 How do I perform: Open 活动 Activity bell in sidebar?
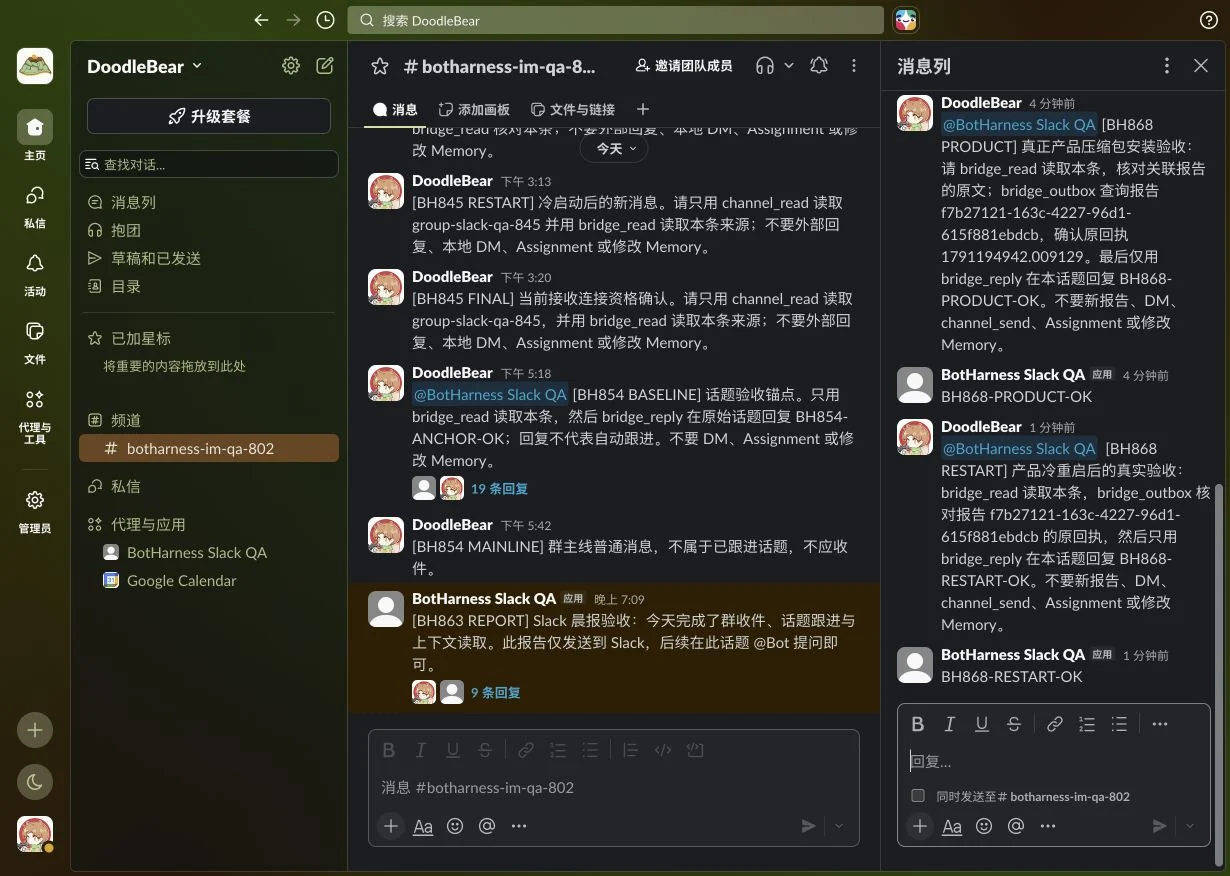pos(35,272)
